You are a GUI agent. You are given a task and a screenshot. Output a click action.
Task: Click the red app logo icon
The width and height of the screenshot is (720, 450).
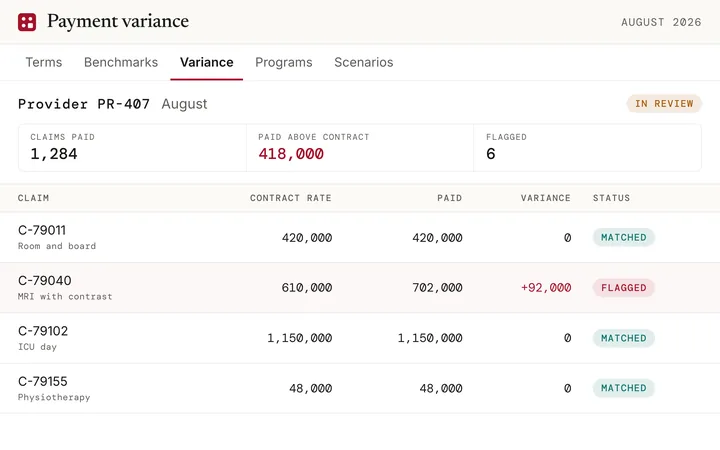click(27, 22)
